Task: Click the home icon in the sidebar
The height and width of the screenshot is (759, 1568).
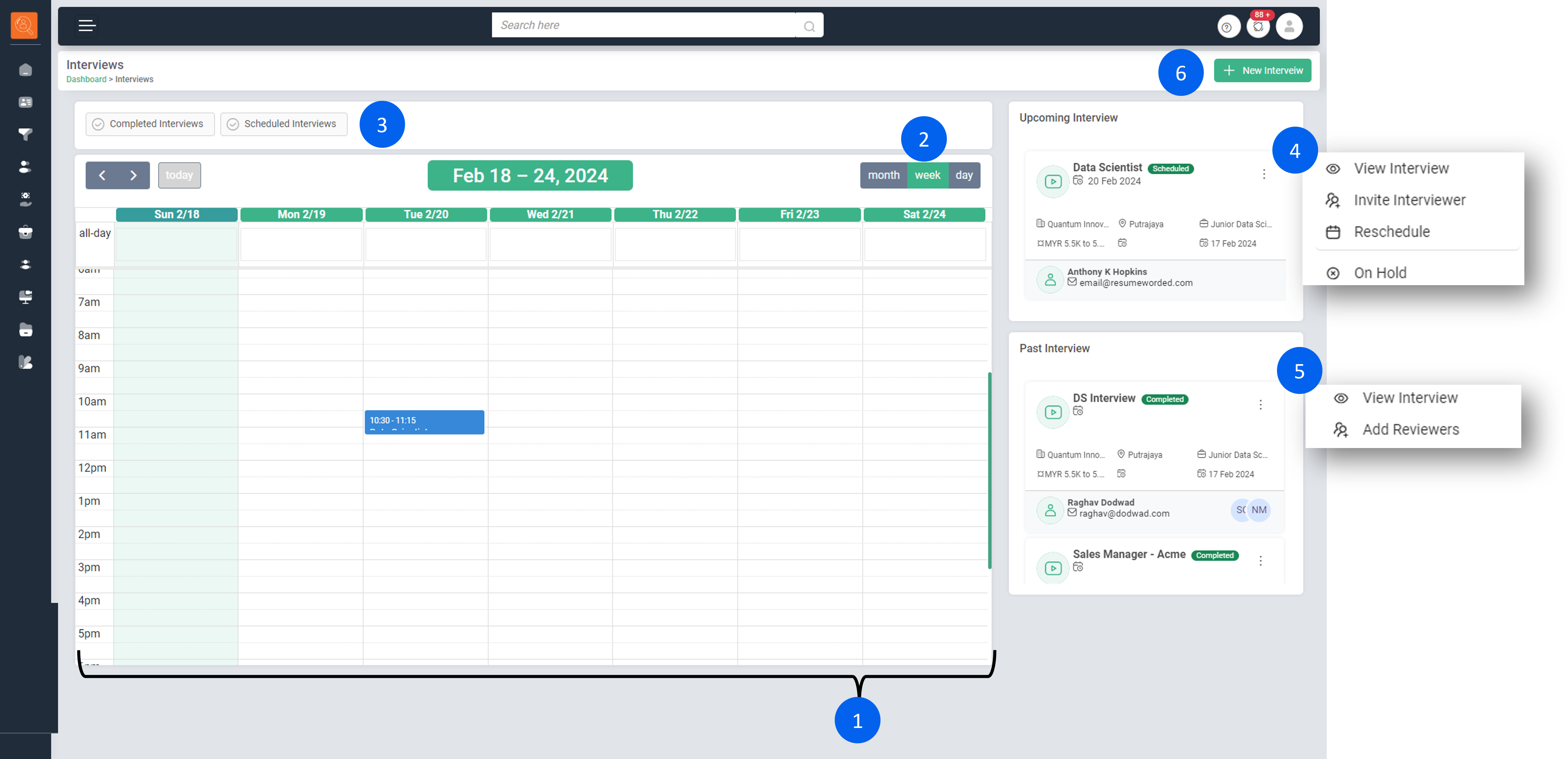Action: [26, 70]
